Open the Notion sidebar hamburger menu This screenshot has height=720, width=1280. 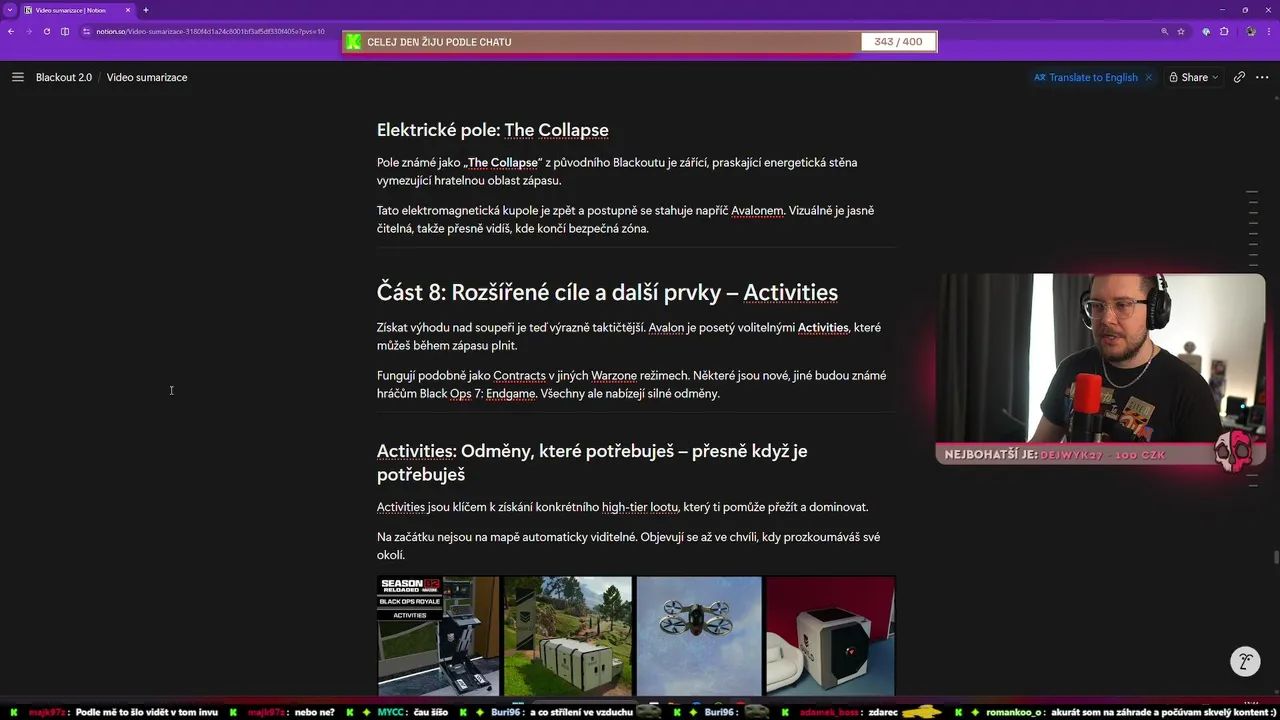tap(17, 77)
